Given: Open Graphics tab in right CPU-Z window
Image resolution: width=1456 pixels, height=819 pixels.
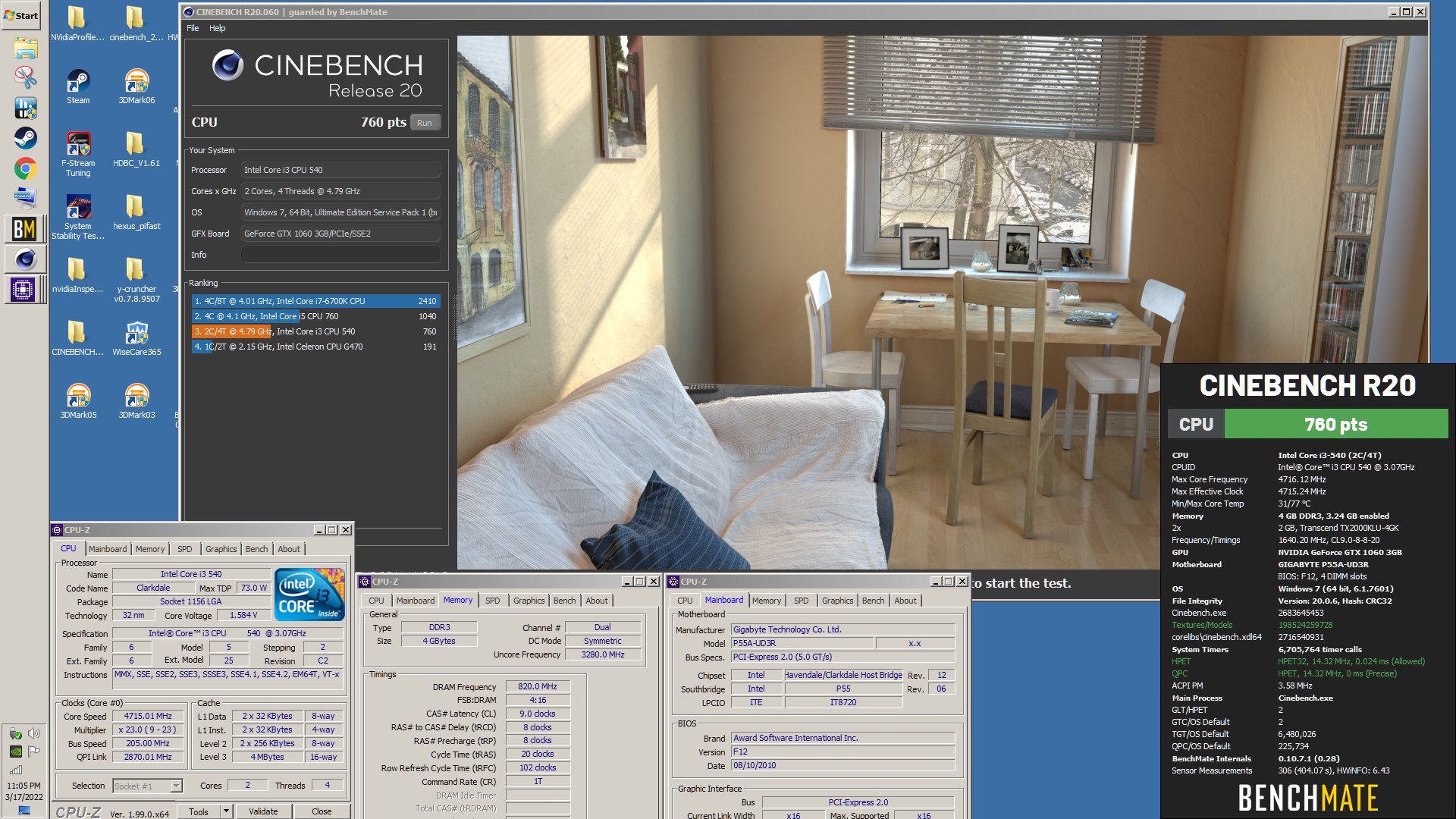Looking at the screenshot, I should (x=838, y=601).
